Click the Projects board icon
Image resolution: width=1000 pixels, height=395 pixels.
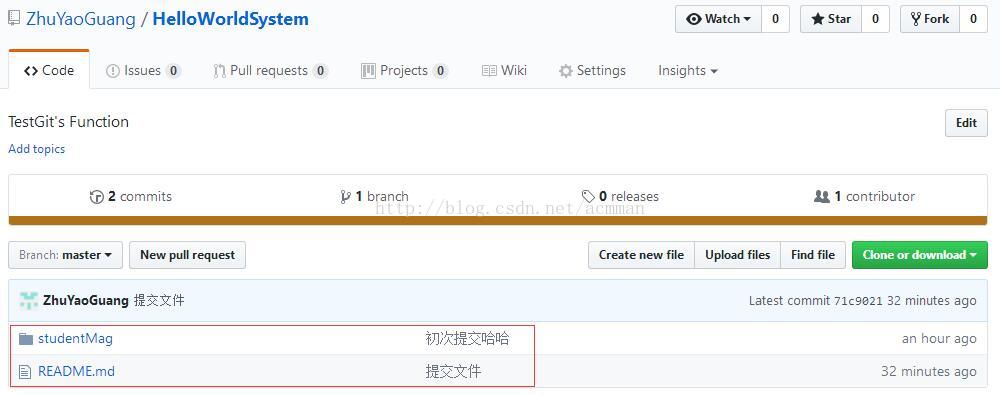click(369, 71)
